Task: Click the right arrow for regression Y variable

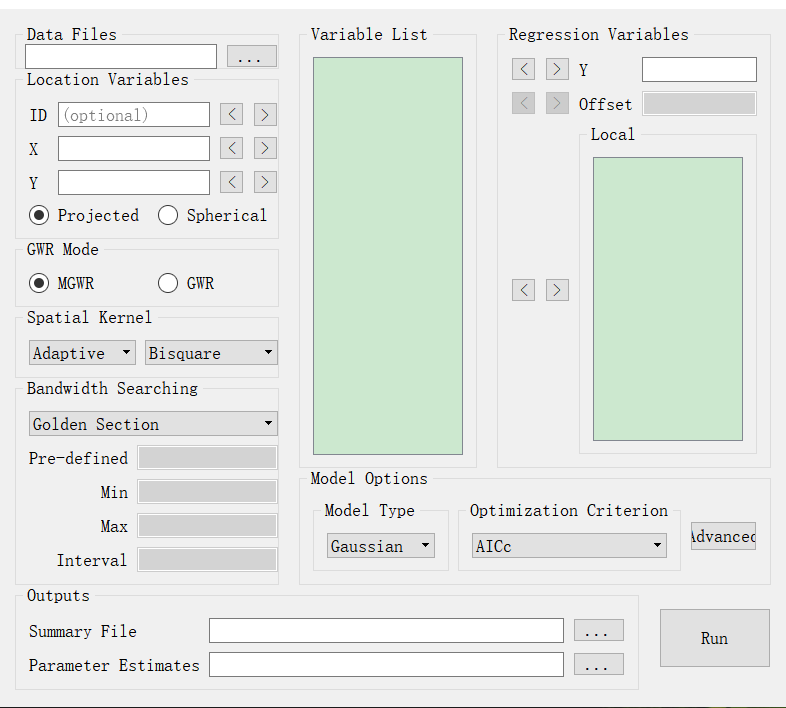Action: click(557, 69)
